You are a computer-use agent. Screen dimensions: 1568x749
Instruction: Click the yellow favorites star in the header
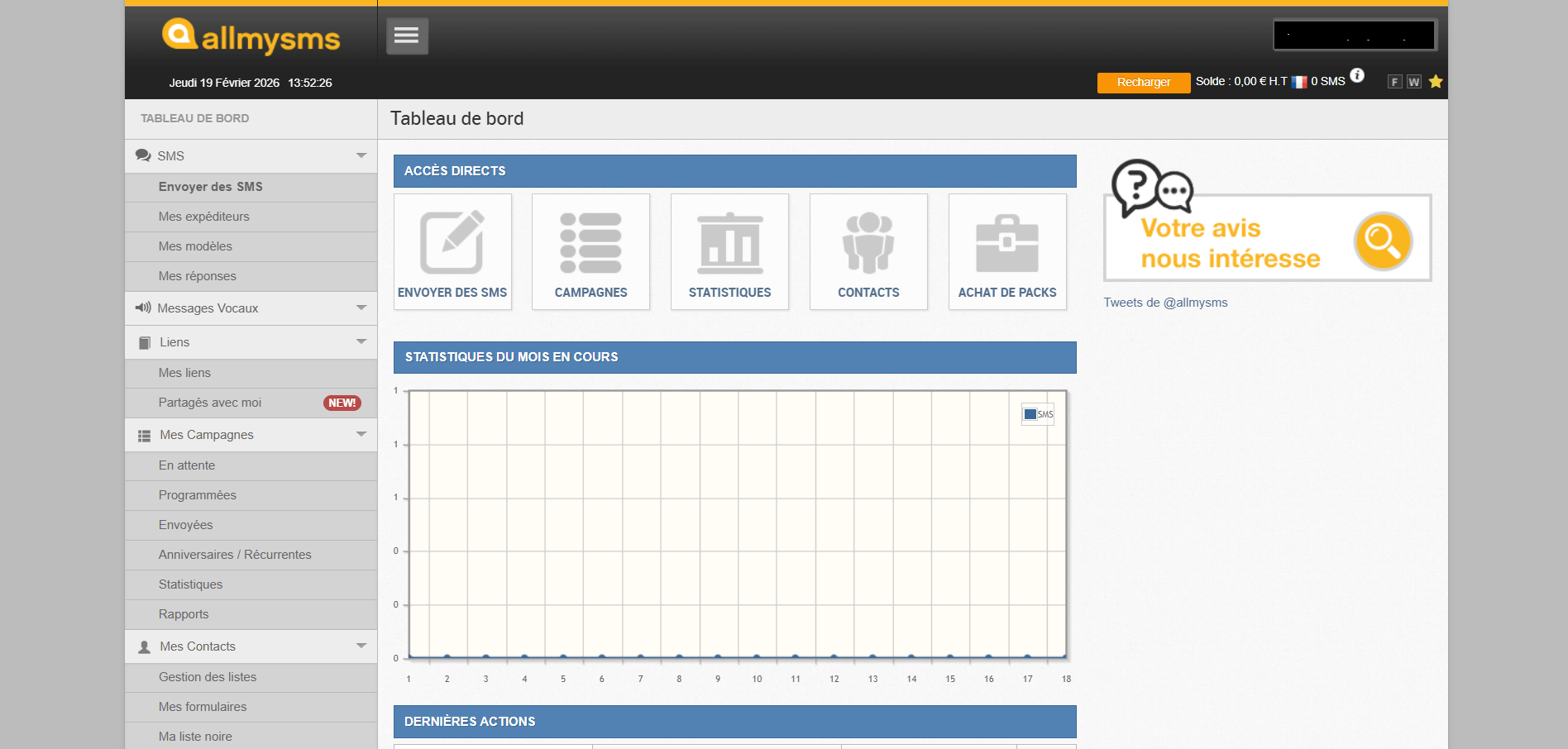pyautogui.click(x=1436, y=82)
